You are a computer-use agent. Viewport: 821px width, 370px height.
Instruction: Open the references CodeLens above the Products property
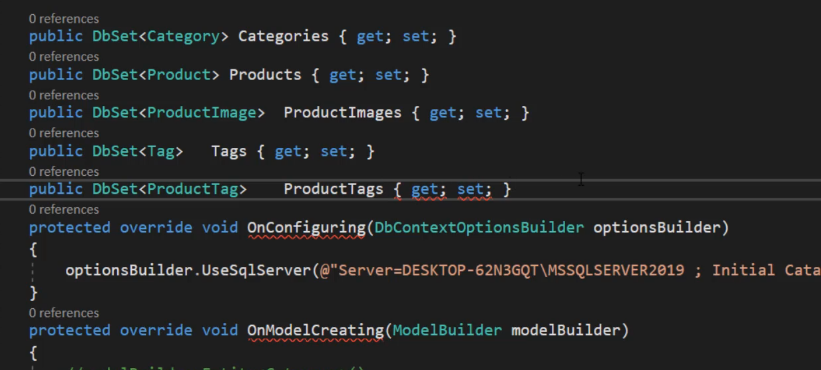(64, 57)
